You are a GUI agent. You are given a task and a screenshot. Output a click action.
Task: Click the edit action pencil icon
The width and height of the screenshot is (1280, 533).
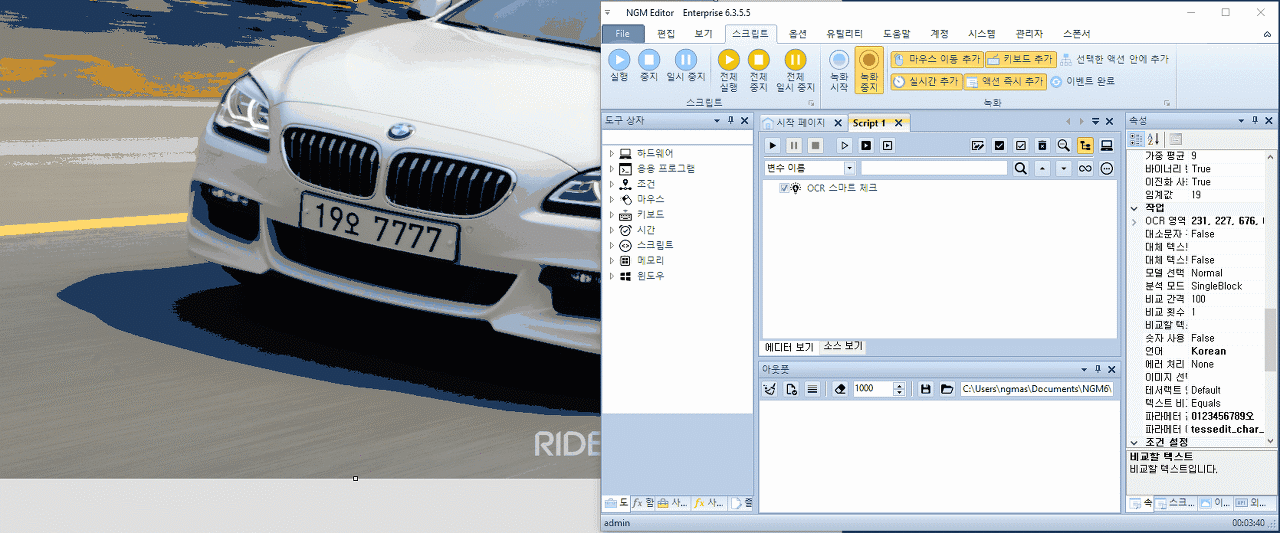click(978, 146)
